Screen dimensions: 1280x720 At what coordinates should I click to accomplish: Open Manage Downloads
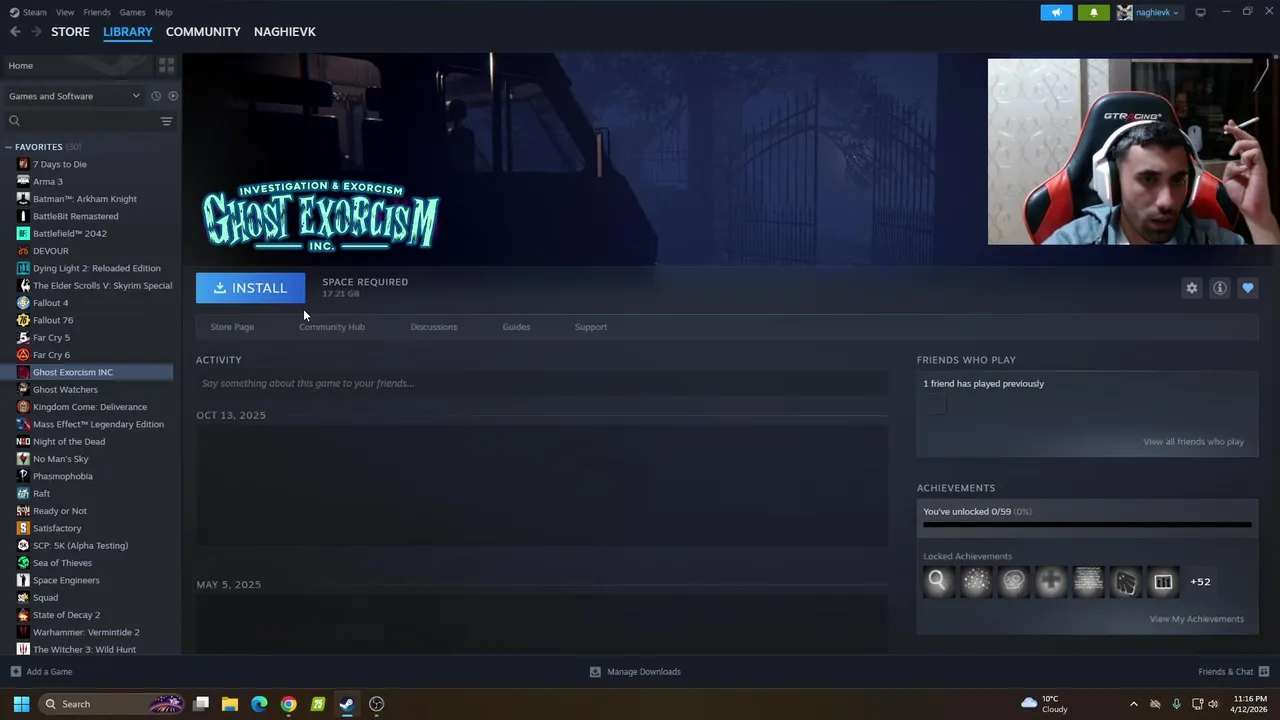[x=635, y=672]
